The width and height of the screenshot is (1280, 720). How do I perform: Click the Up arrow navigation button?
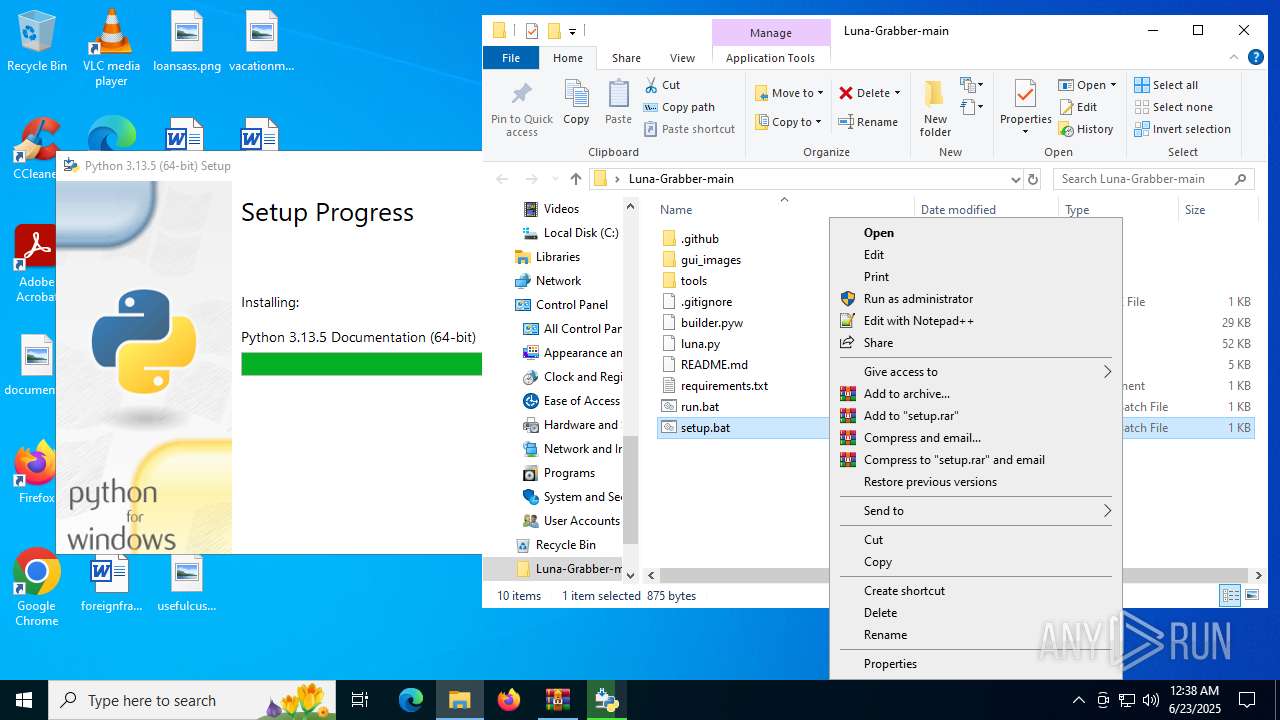pyautogui.click(x=576, y=179)
